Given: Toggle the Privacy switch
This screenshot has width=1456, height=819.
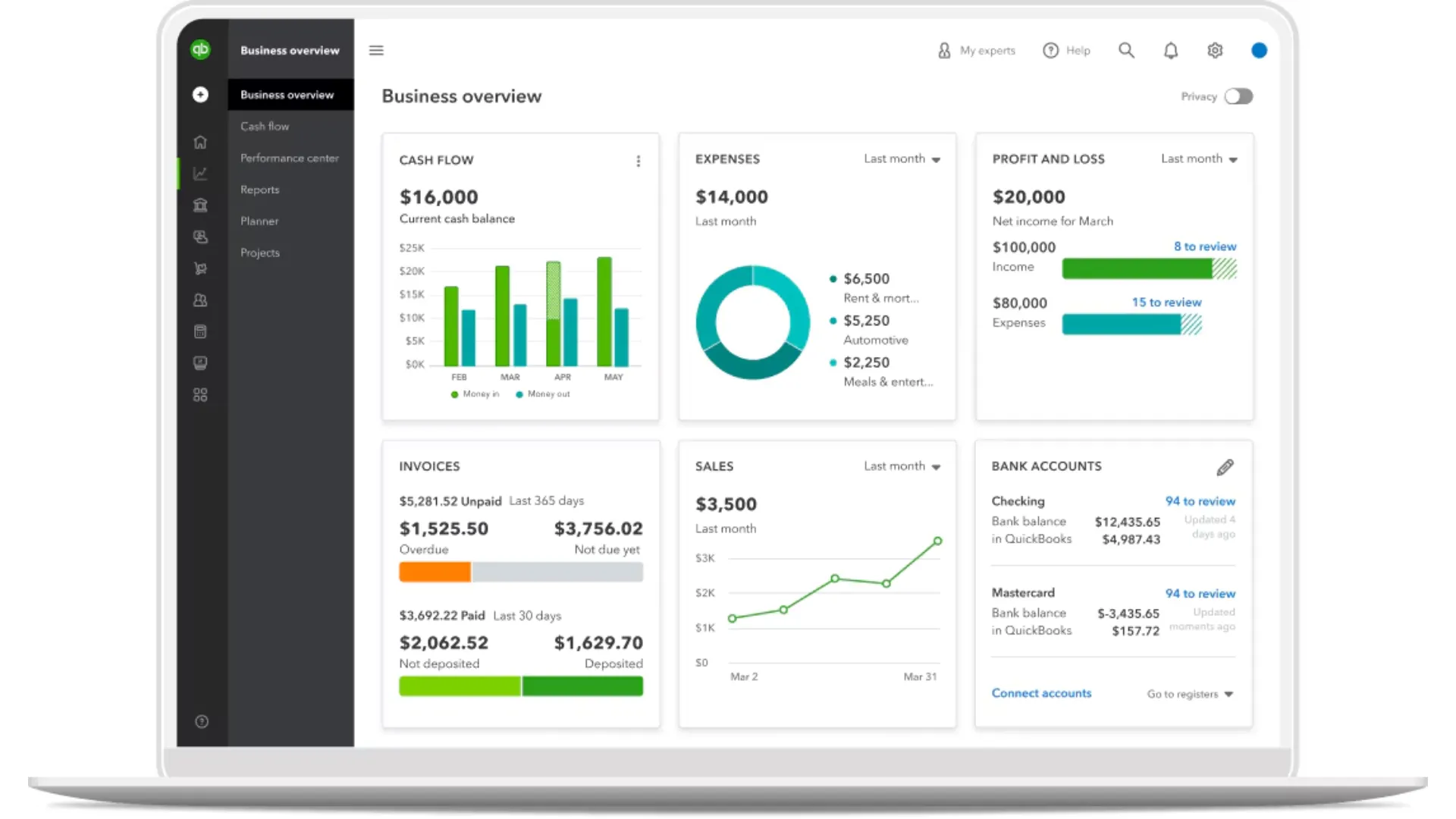Looking at the screenshot, I should 1238,96.
